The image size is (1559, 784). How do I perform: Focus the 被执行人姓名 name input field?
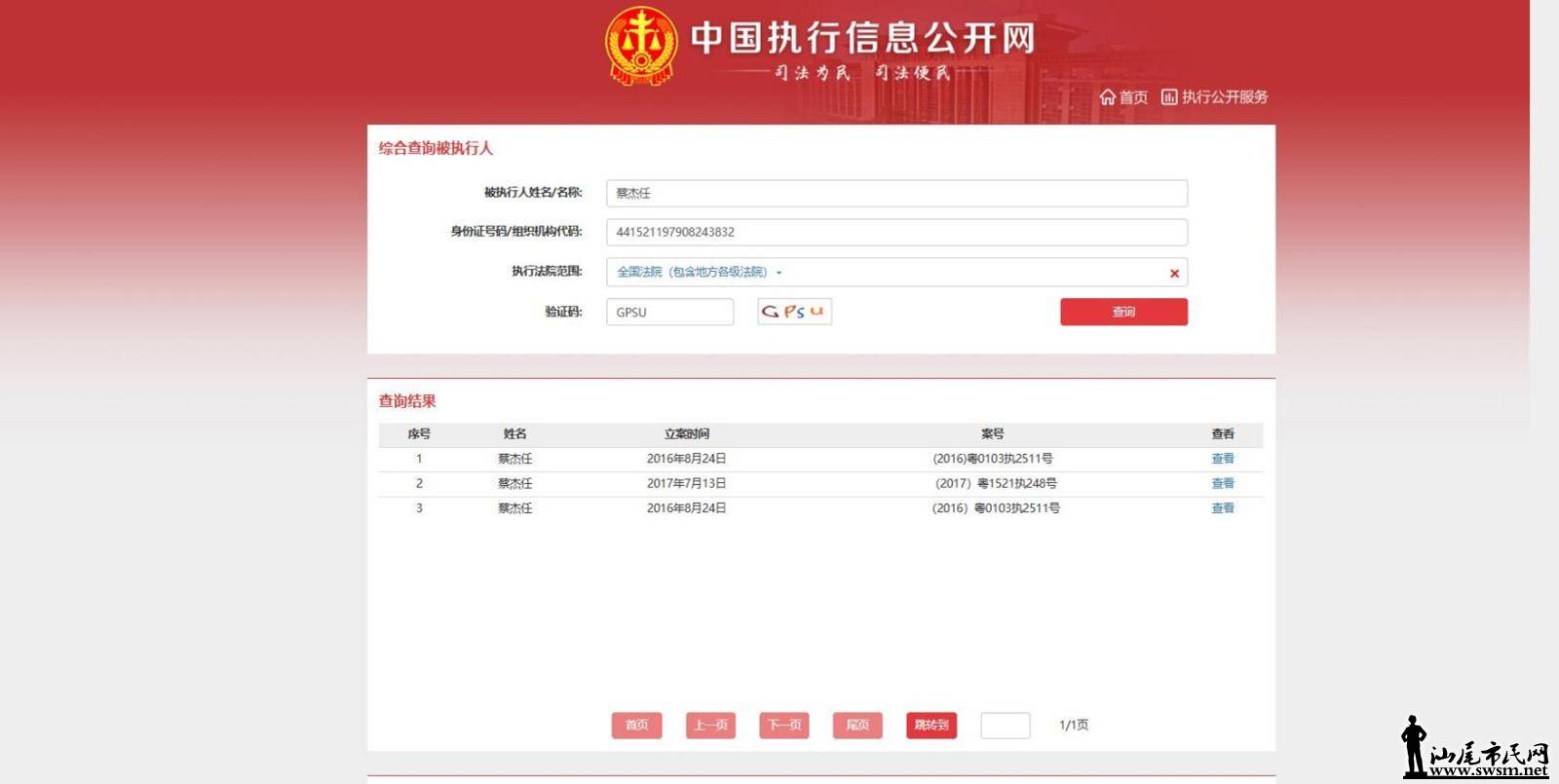(896, 194)
